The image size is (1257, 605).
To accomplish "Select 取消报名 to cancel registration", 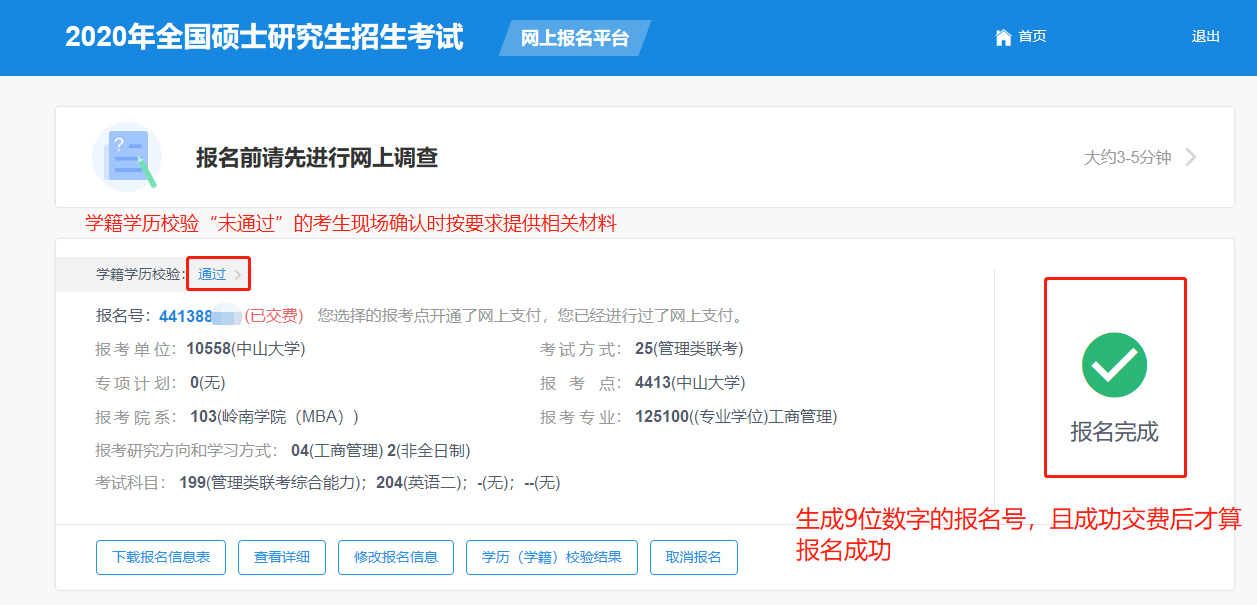I will (693, 557).
